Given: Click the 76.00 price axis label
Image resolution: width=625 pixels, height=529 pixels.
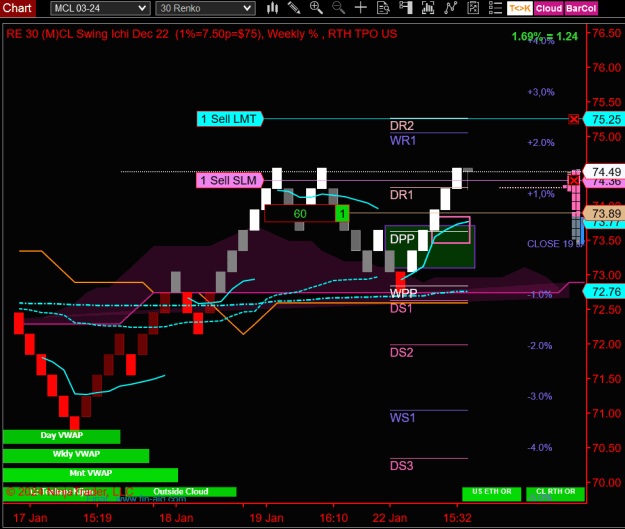Looking at the screenshot, I should click(606, 67).
